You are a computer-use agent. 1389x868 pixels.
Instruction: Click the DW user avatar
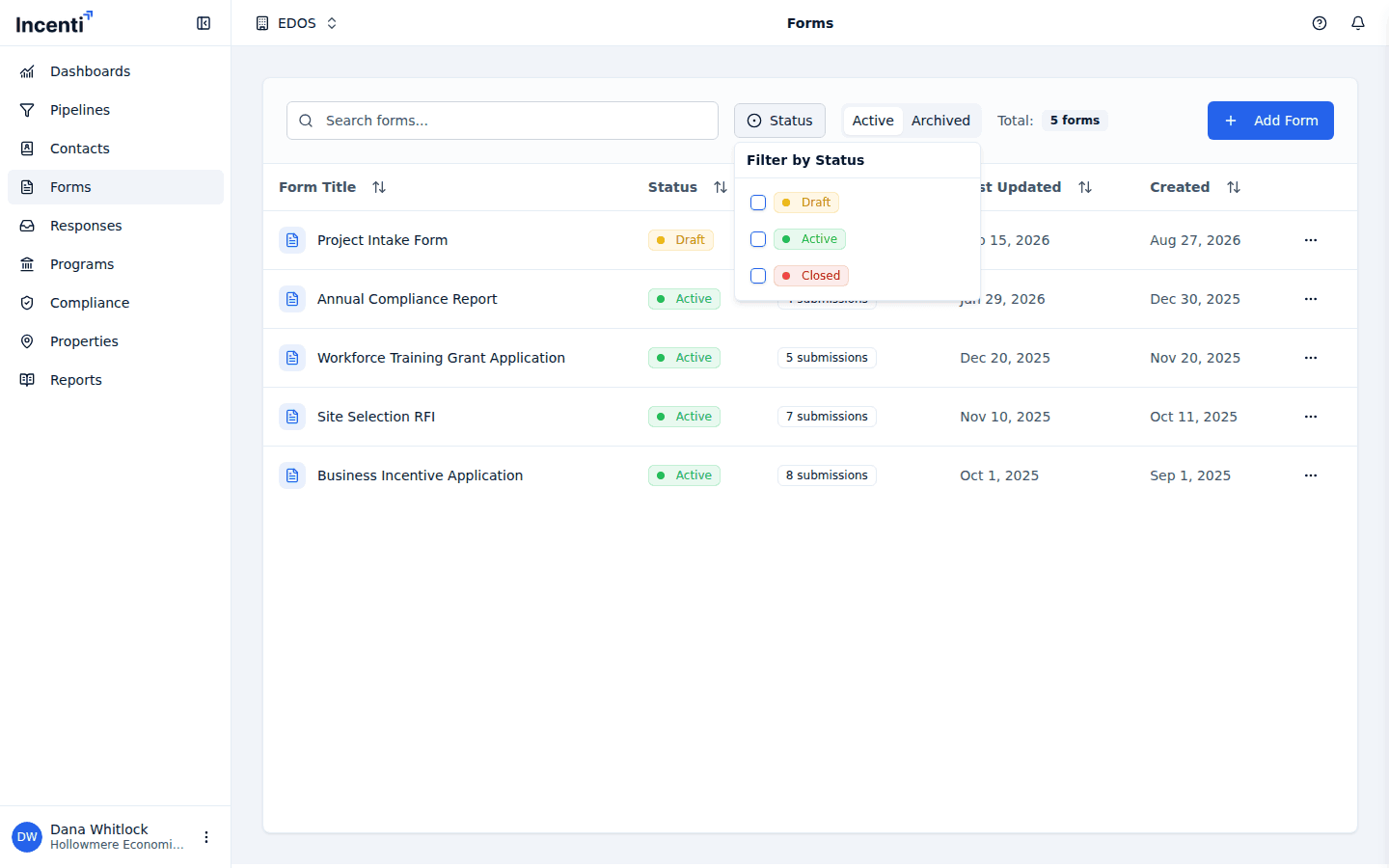(27, 837)
